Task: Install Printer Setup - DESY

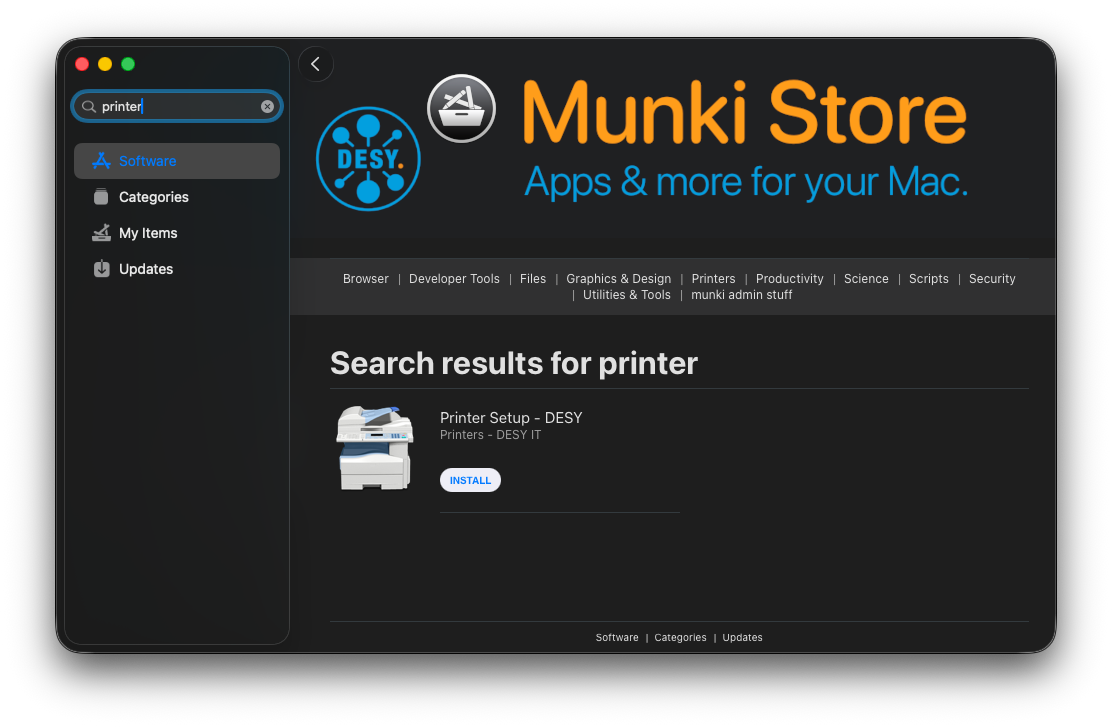Action: coord(470,480)
